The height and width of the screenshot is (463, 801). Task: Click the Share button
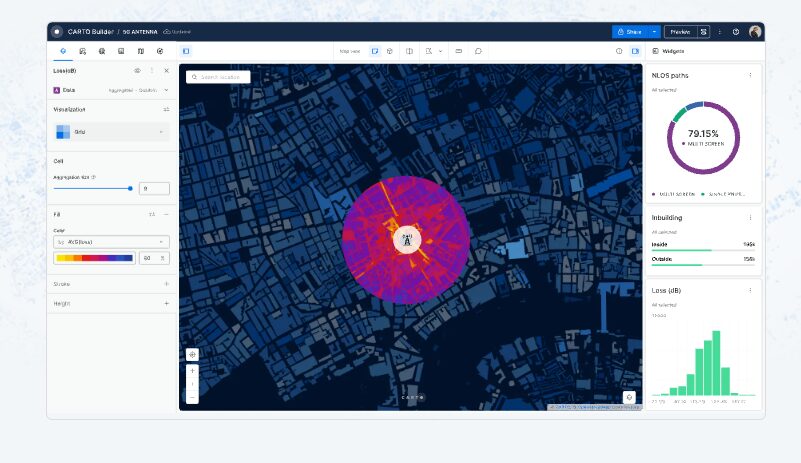pyautogui.click(x=629, y=32)
